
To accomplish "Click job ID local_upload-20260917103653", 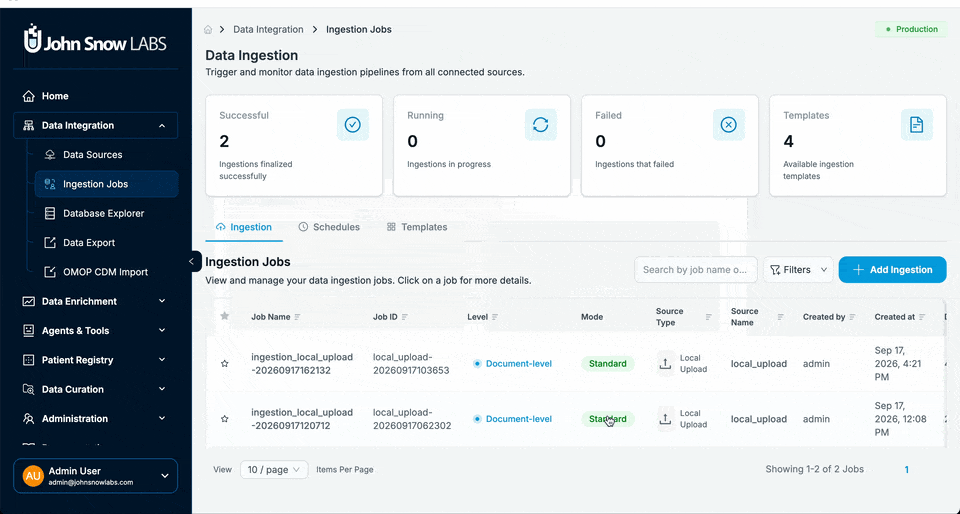I will coord(411,363).
